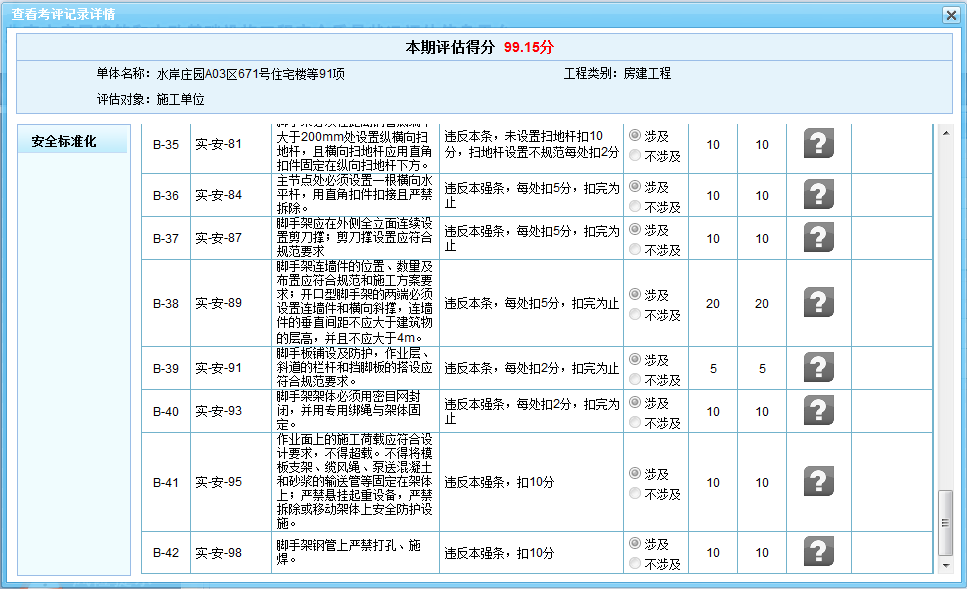The image size is (967, 589).
Task: Click the 实-安-89 item code cell
Action: 218,303
